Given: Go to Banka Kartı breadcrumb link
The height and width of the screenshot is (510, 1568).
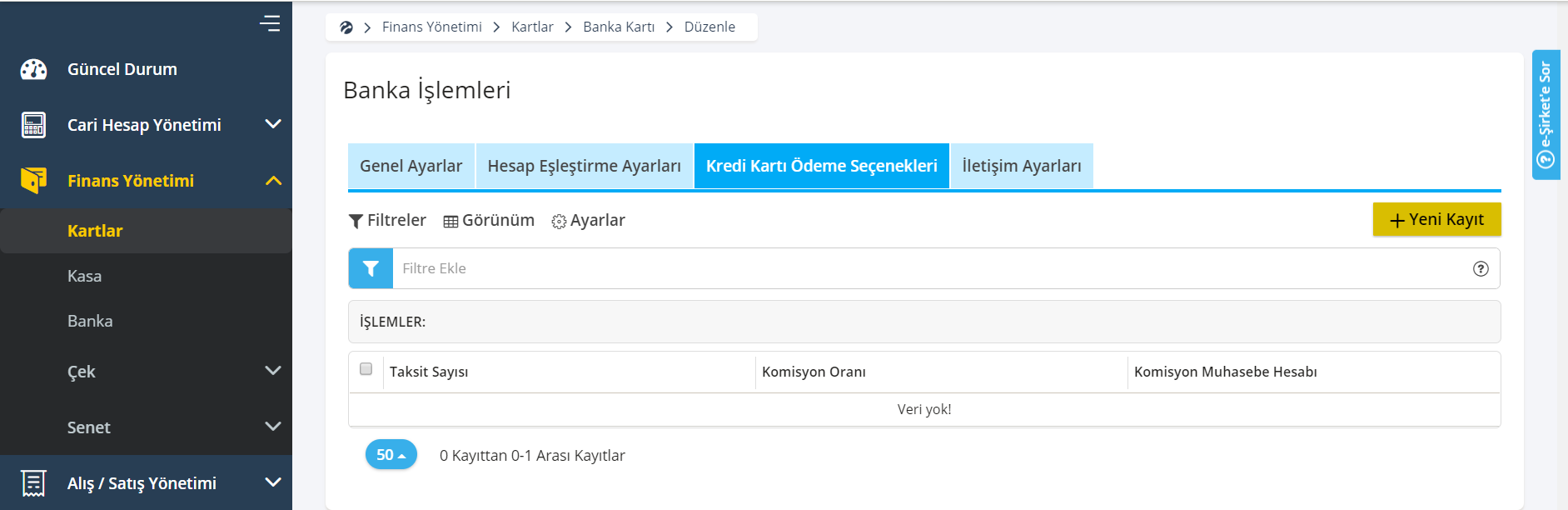Looking at the screenshot, I should click(619, 27).
